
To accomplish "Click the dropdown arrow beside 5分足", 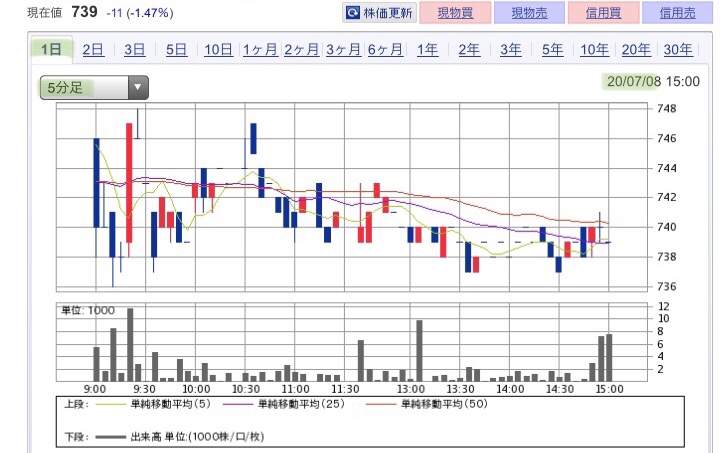I will [137, 87].
